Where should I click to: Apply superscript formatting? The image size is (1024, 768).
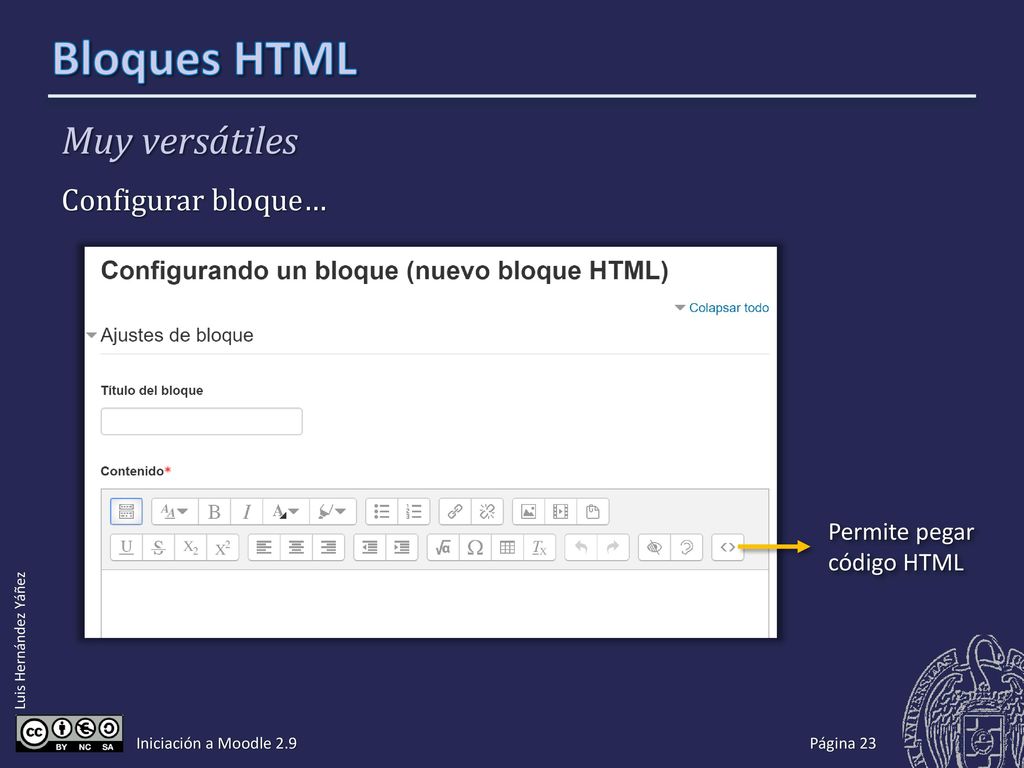pyautogui.click(x=222, y=547)
